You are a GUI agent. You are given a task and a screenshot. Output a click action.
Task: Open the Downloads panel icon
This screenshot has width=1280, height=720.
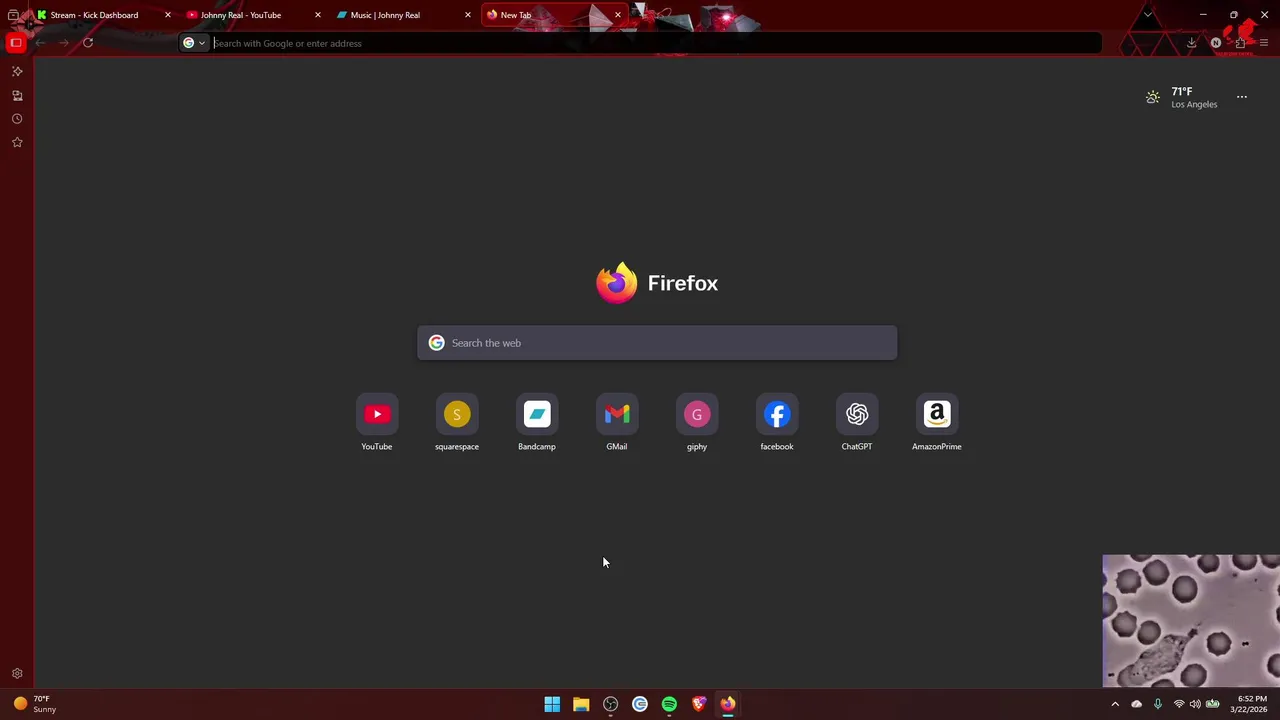pos(1191,43)
